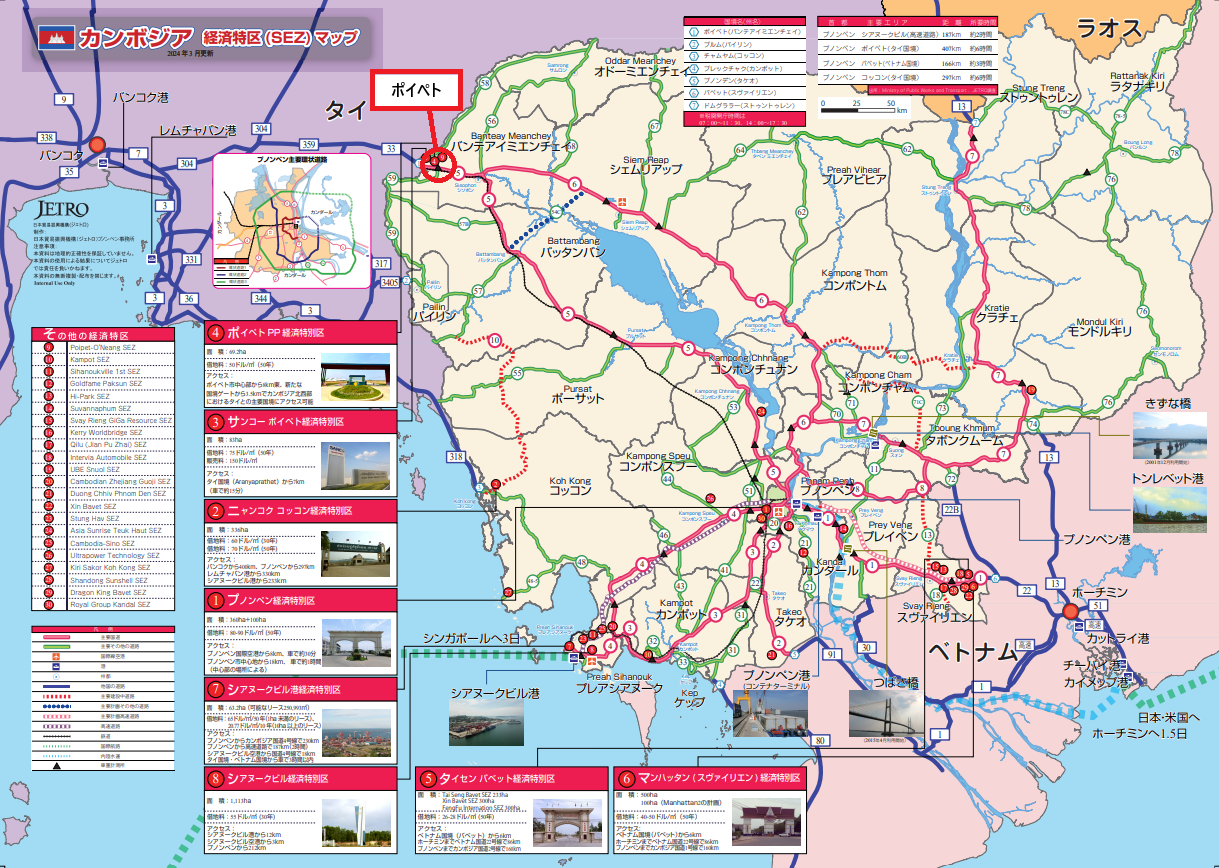Click the orange Bangkok city marker
The image size is (1219, 868).
click(x=97, y=144)
